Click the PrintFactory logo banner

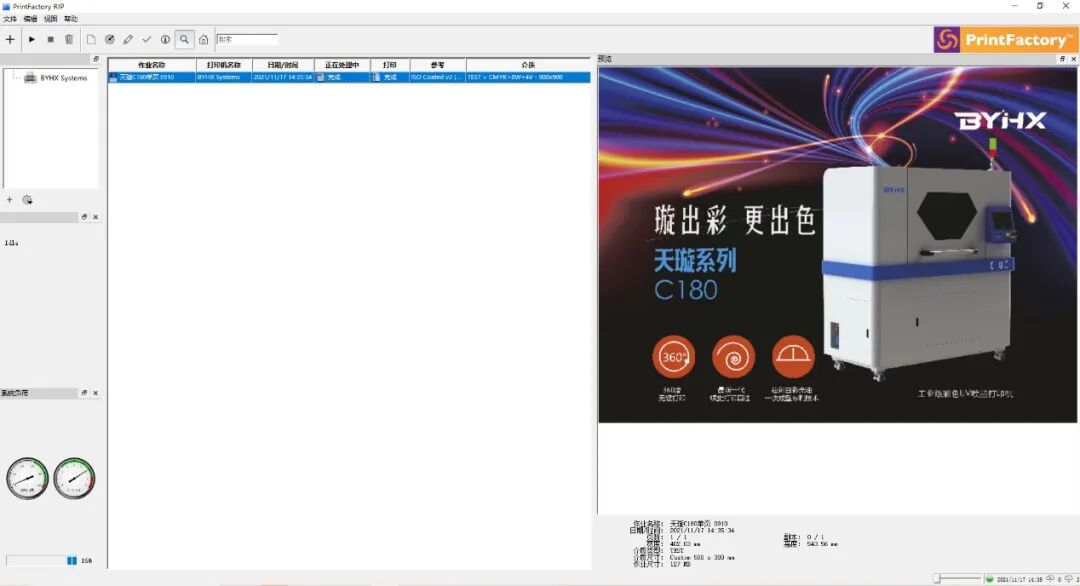(1006, 40)
